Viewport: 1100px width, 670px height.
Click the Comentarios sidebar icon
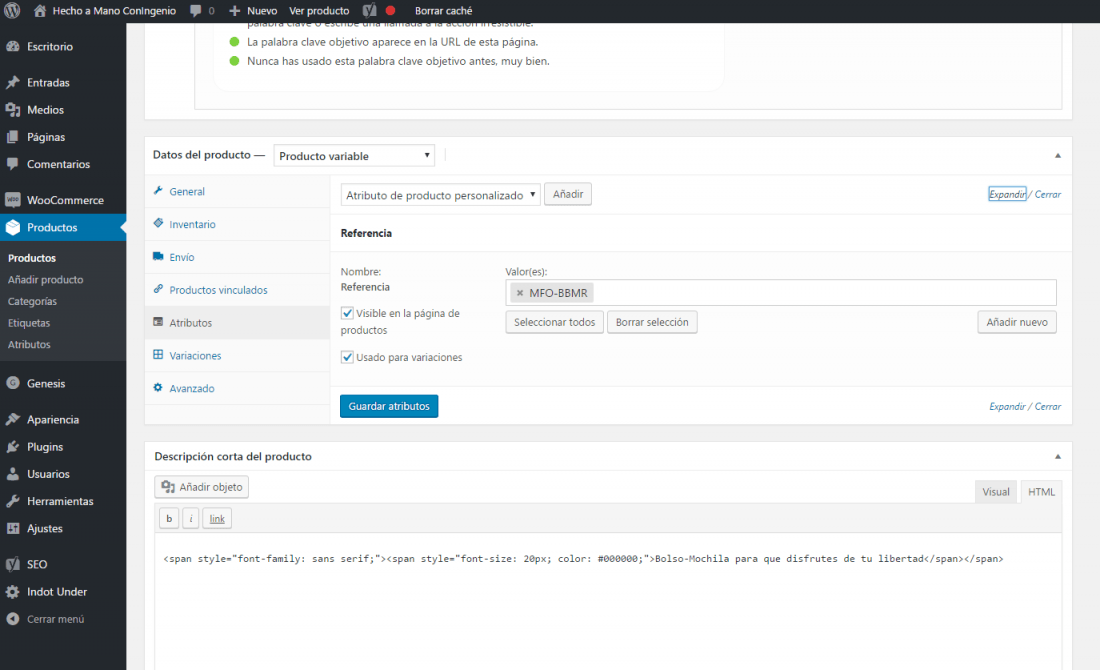pyautogui.click(x=13, y=163)
